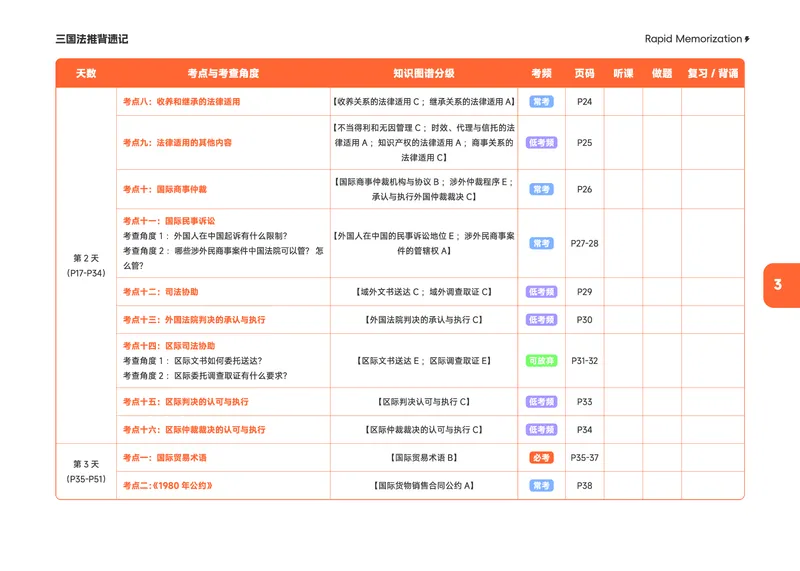Click page number P33
Screen dimensions: 800x571
pos(585,402)
